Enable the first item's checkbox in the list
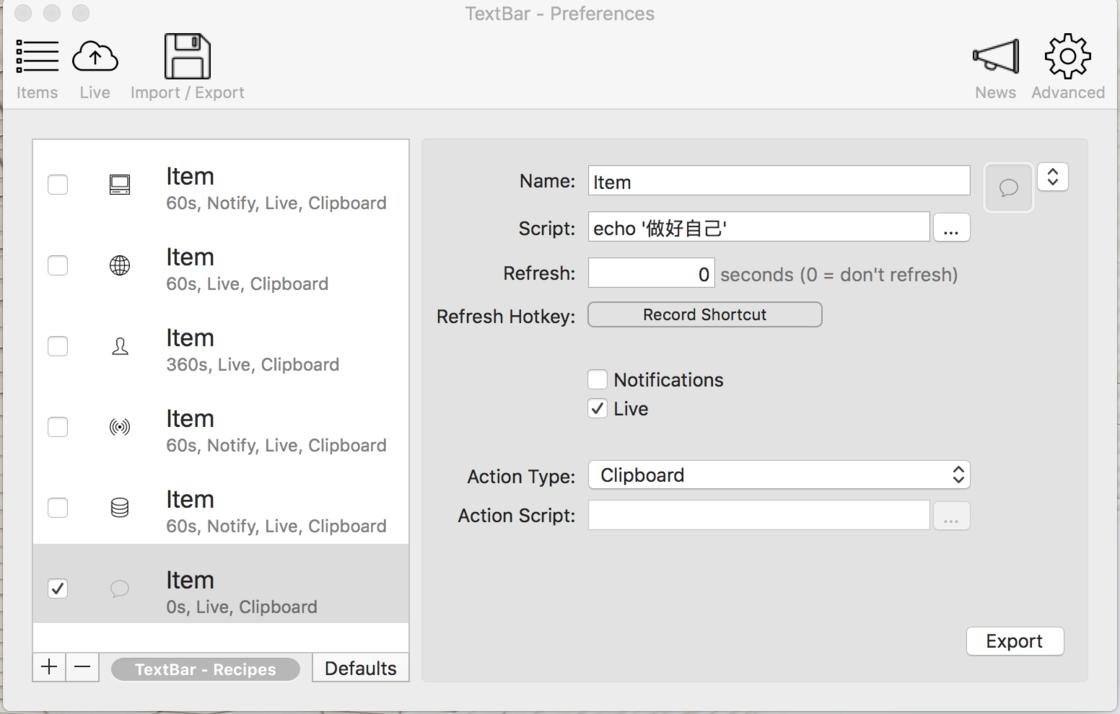 coord(58,185)
